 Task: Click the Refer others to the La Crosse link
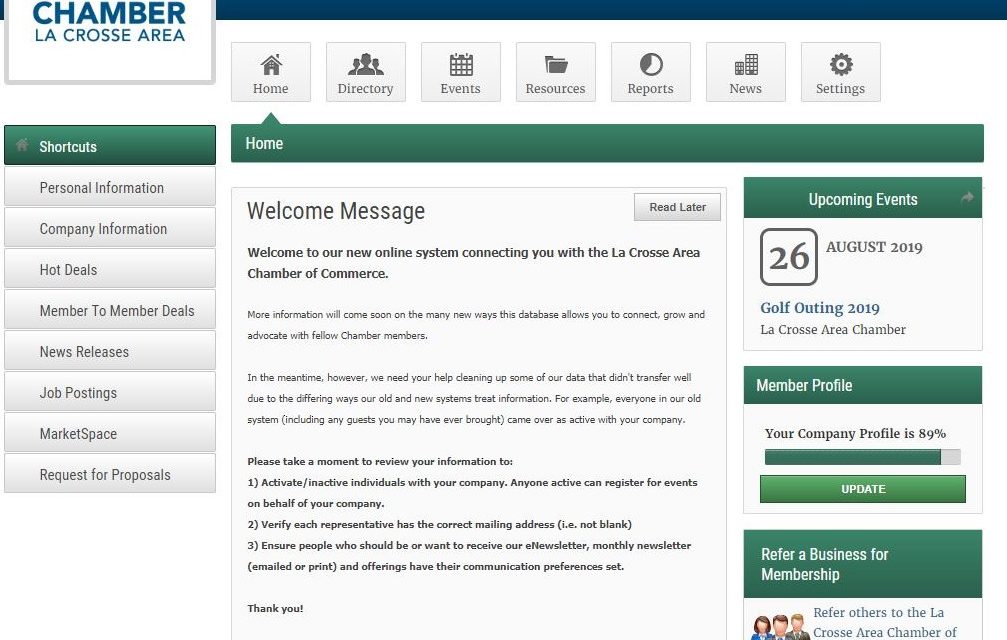[x=885, y=623]
